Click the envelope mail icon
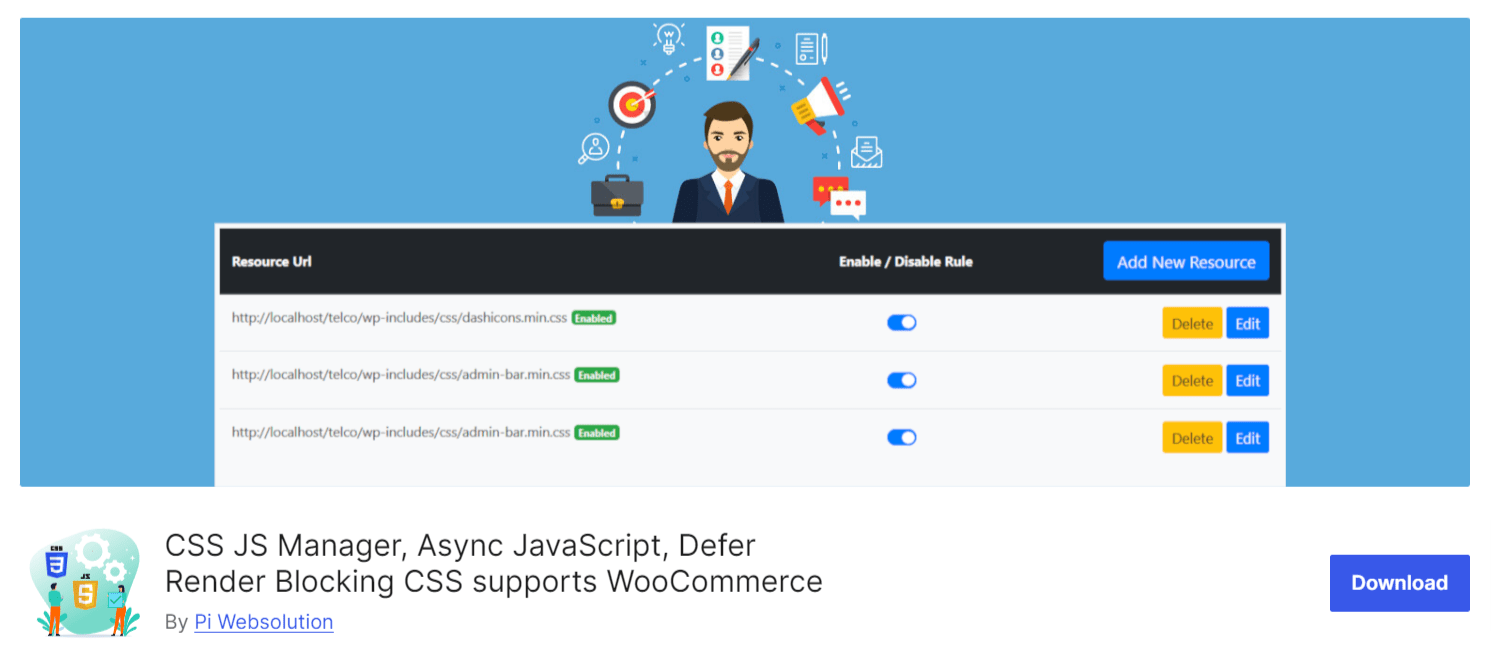The width and height of the screenshot is (1491, 663). 866,152
